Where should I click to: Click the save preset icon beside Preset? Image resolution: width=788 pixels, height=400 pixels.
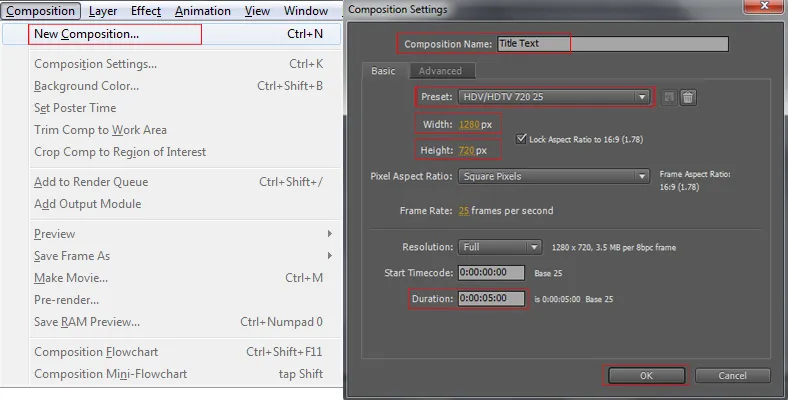point(668,97)
